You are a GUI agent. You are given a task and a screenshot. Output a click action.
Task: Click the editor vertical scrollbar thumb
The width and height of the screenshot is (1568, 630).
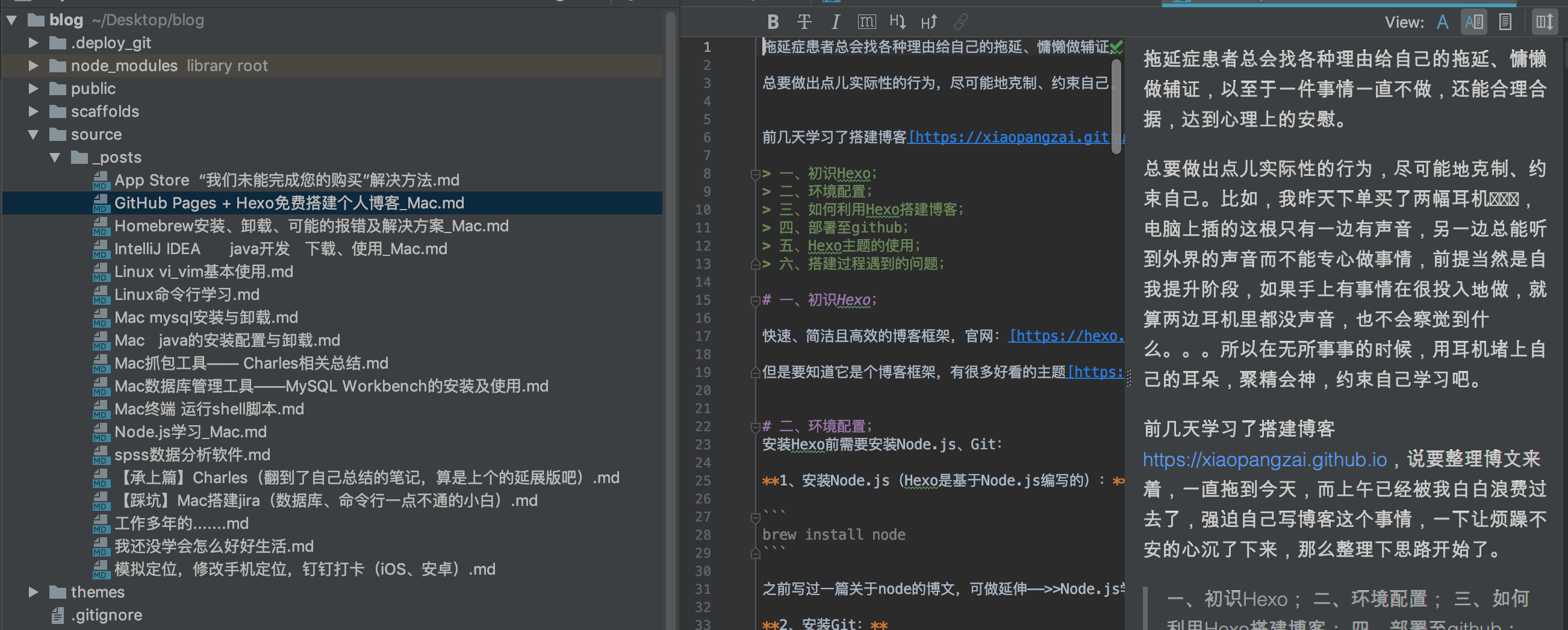(x=1116, y=106)
